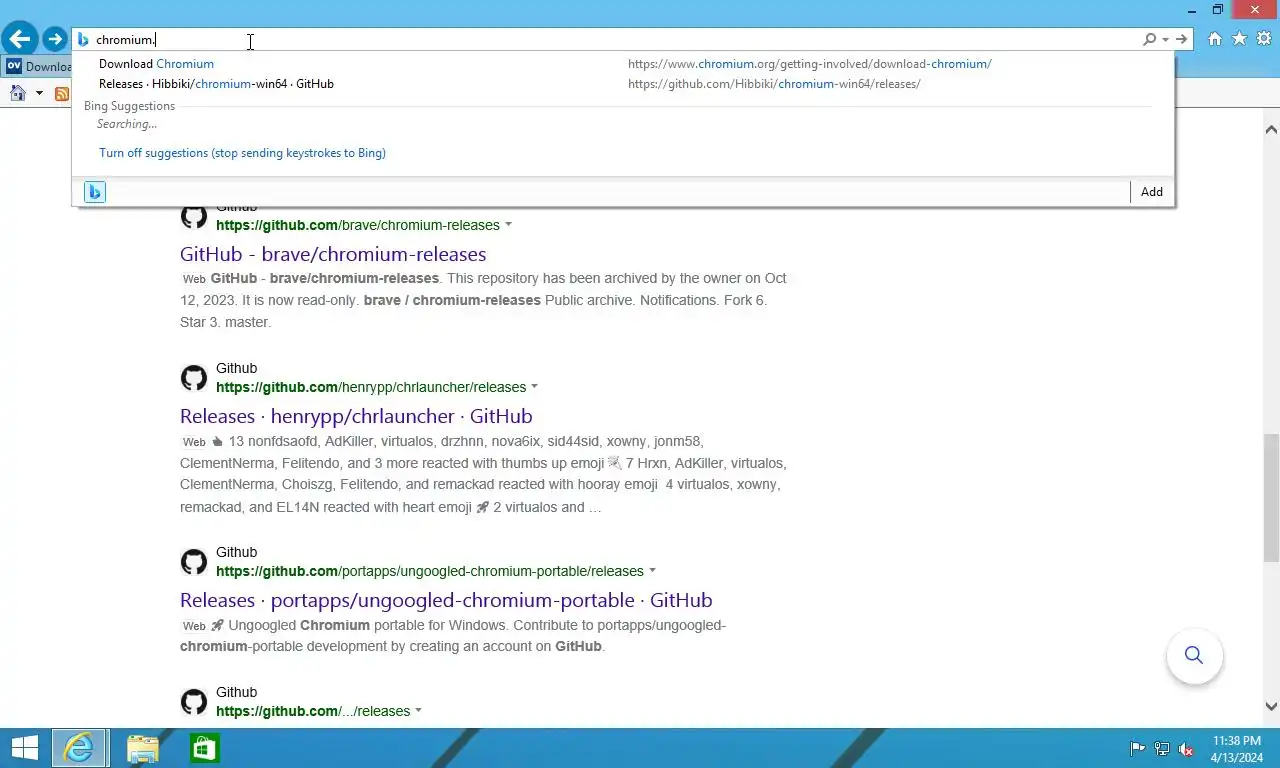Viewport: 1280px width, 768px height.
Task: Click Internet Explorer taskbar icon
Action: (79, 748)
